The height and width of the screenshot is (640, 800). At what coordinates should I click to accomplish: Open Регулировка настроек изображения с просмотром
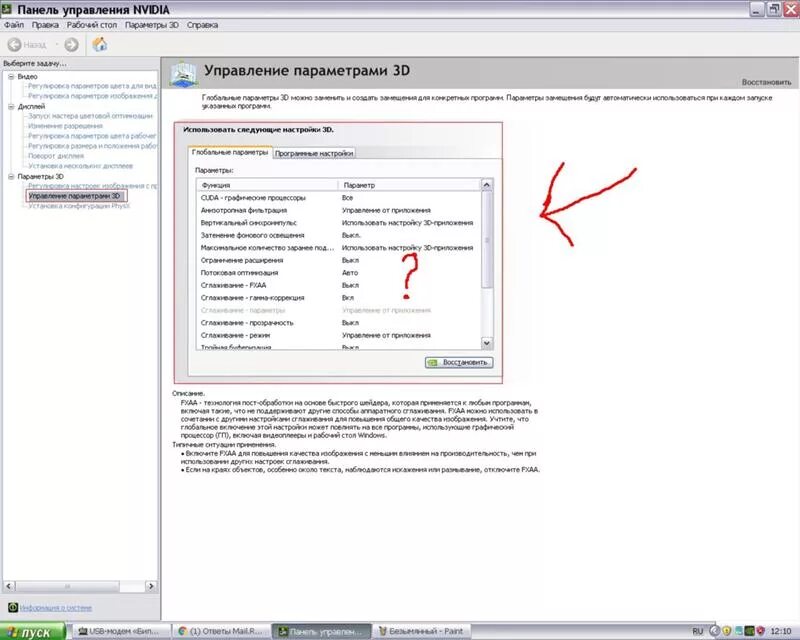pyautogui.click(x=92, y=186)
